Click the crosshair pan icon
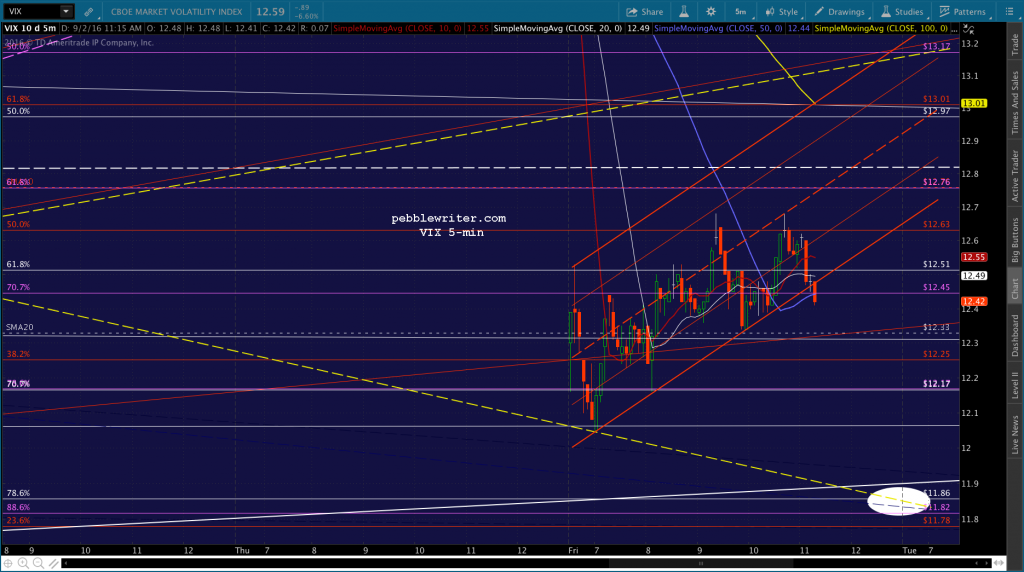Image resolution: width=1024 pixels, height=572 pixels. tap(8, 563)
